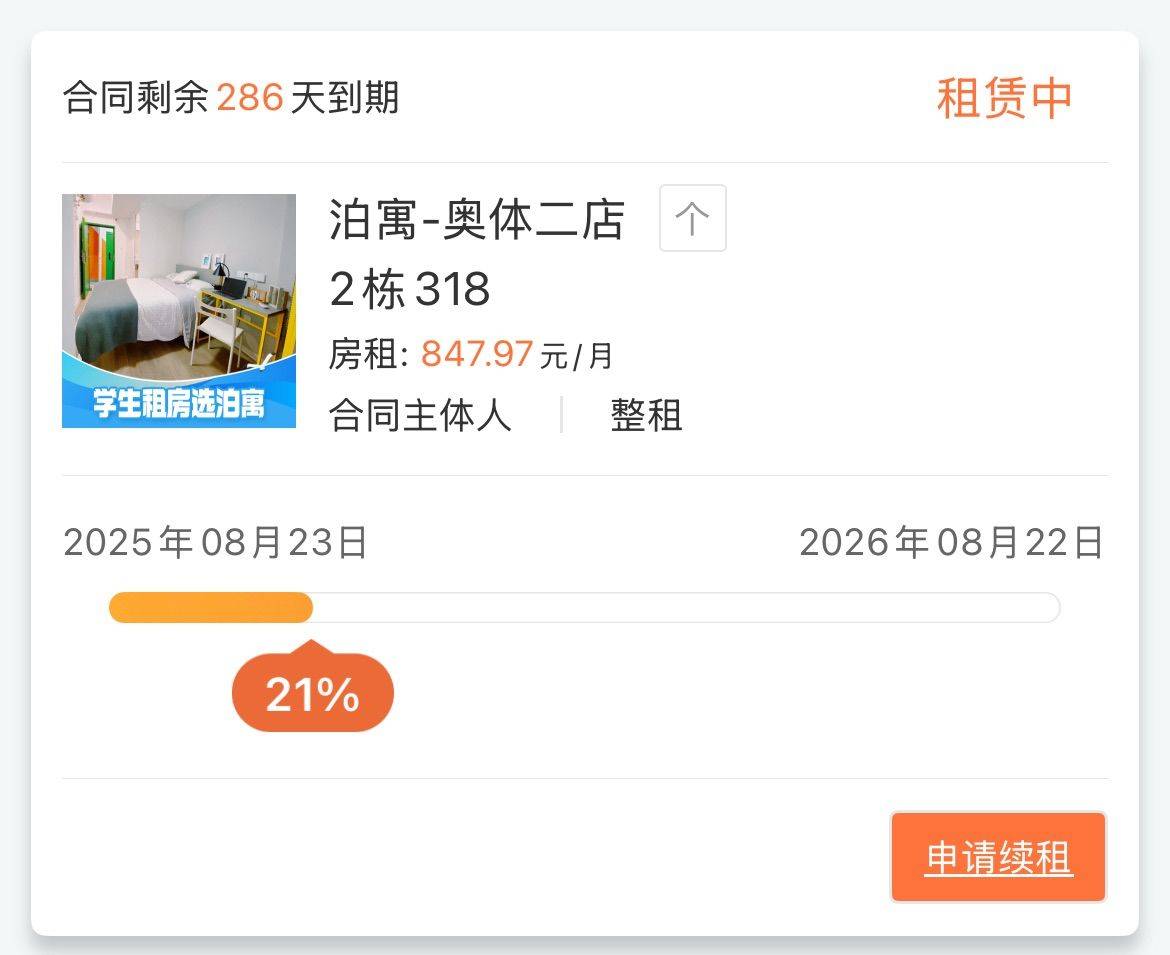Click the 元/月 unit text
The width and height of the screenshot is (1170, 955).
[x=576, y=356]
